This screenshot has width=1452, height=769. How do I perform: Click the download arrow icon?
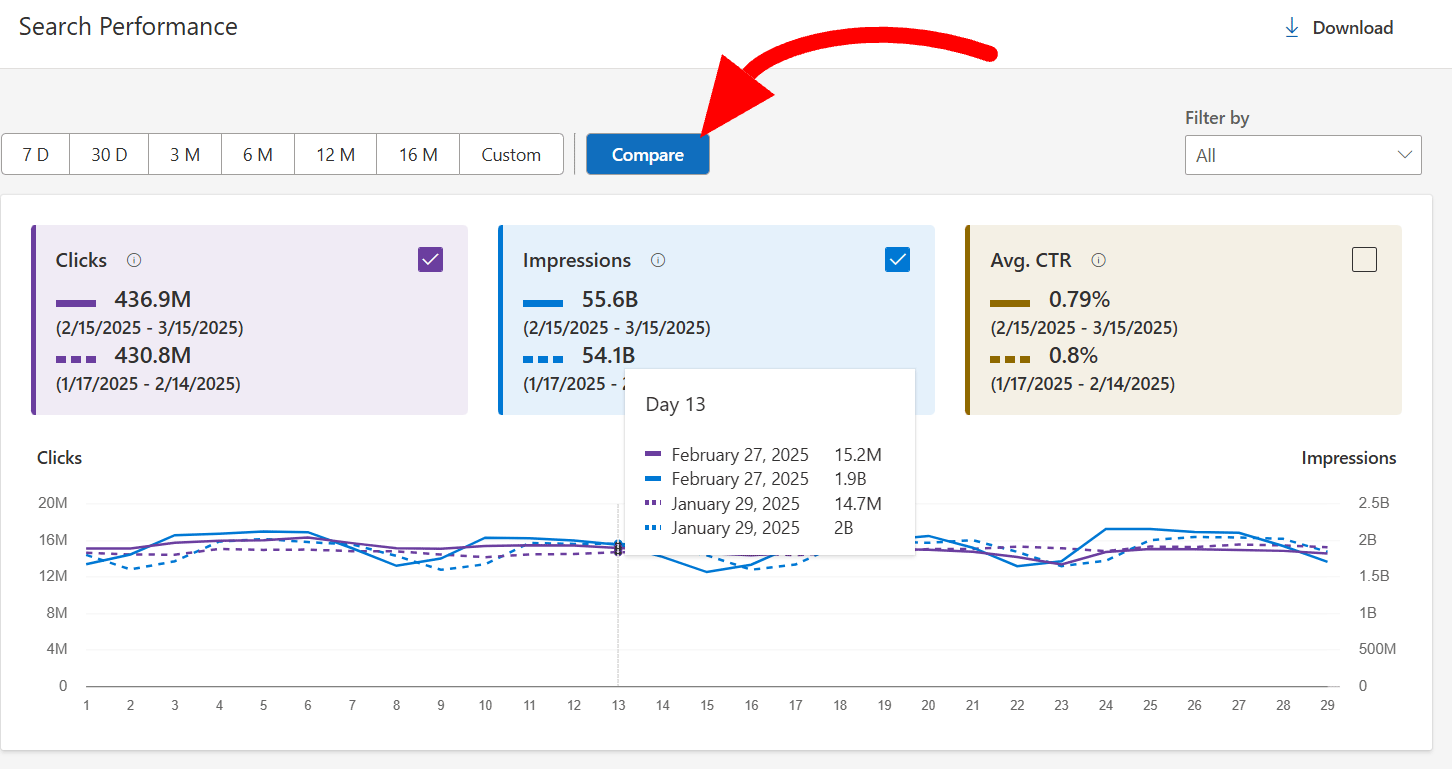coord(1291,27)
